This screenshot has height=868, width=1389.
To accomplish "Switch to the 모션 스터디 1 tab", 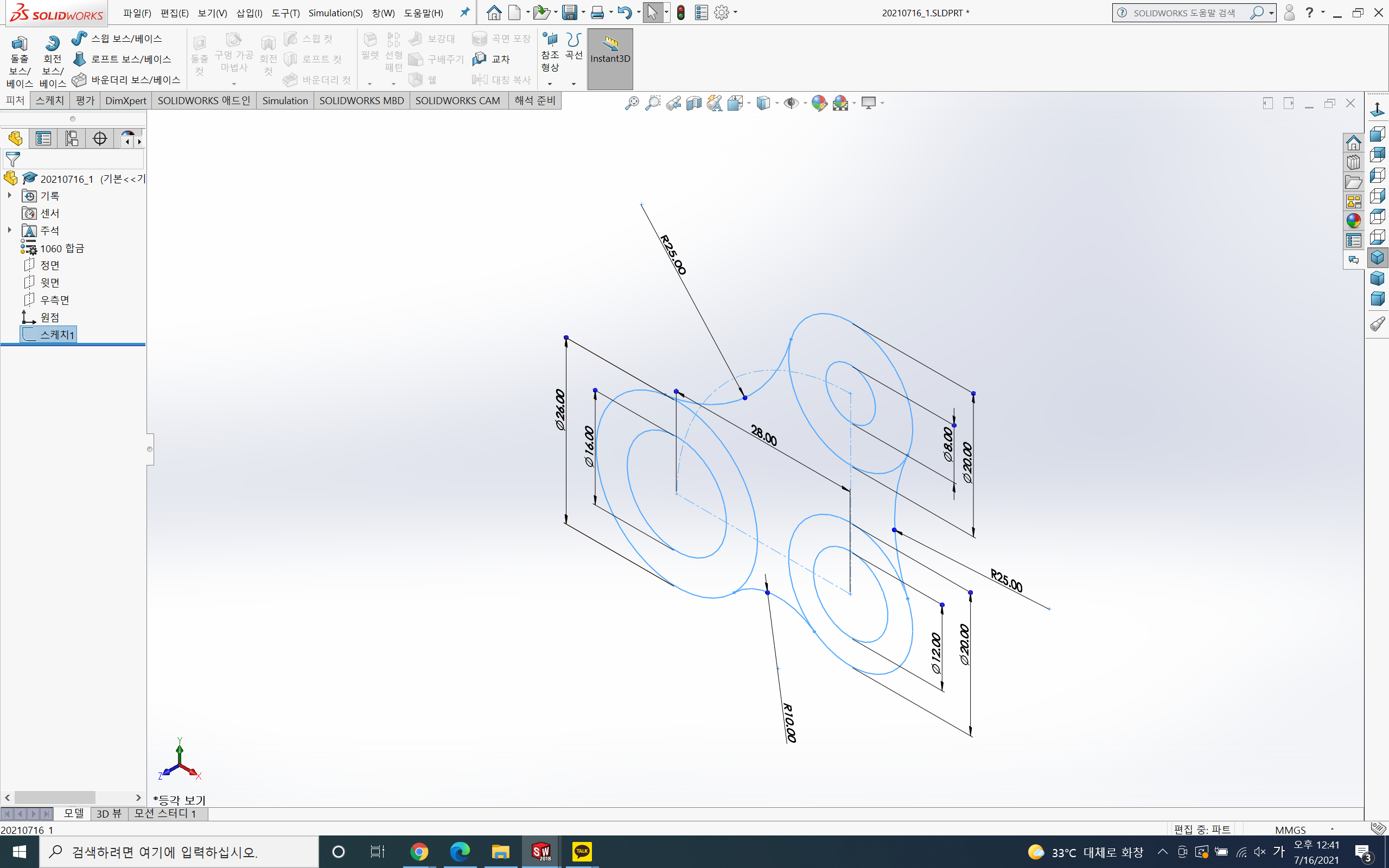I will click(165, 813).
